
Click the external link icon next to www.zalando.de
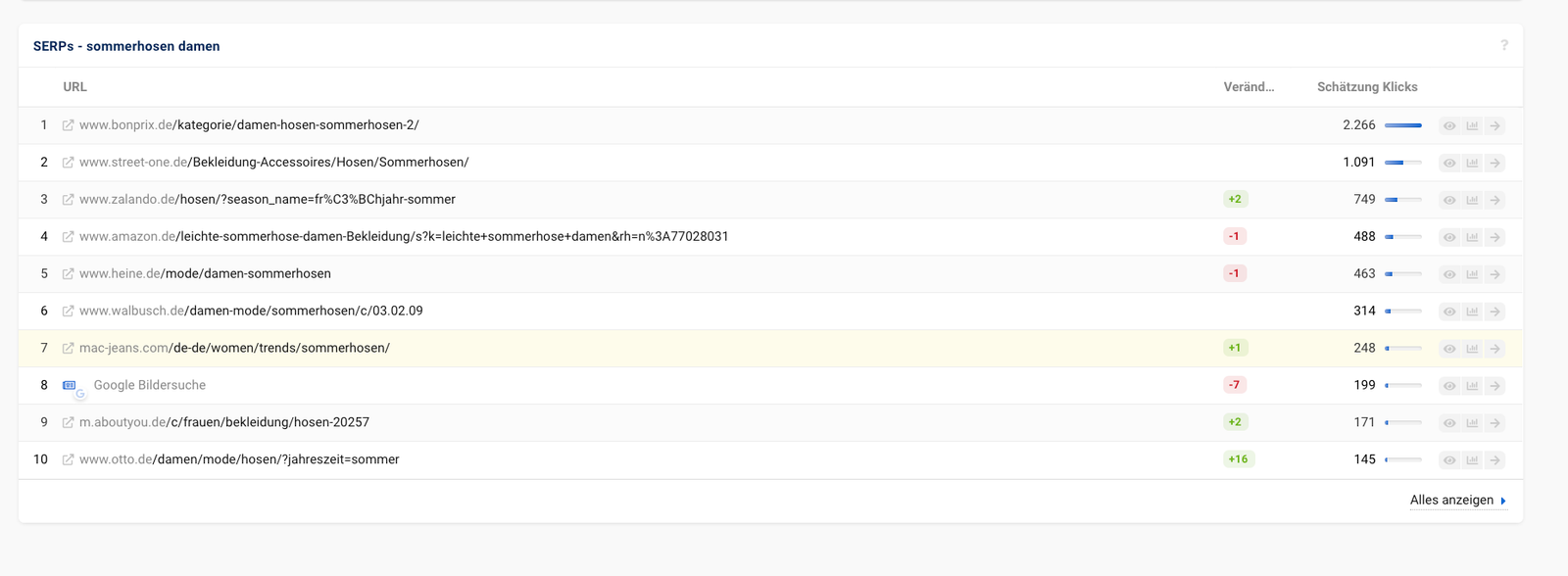click(x=68, y=200)
